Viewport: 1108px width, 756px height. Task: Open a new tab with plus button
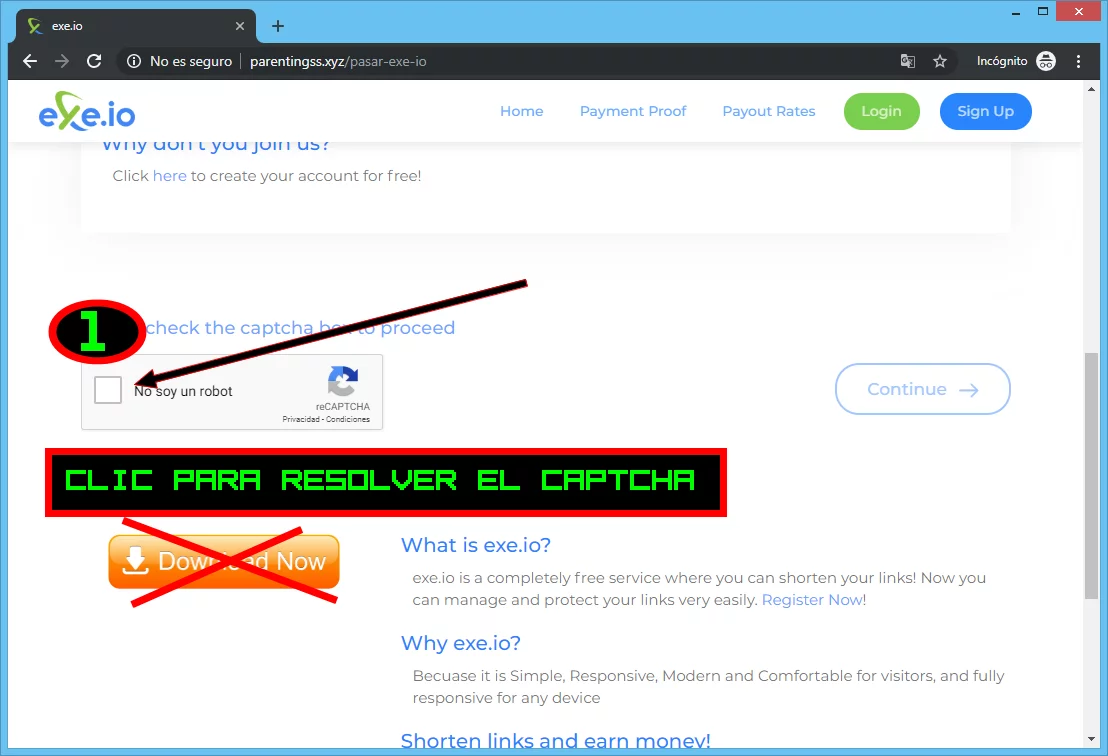(278, 26)
